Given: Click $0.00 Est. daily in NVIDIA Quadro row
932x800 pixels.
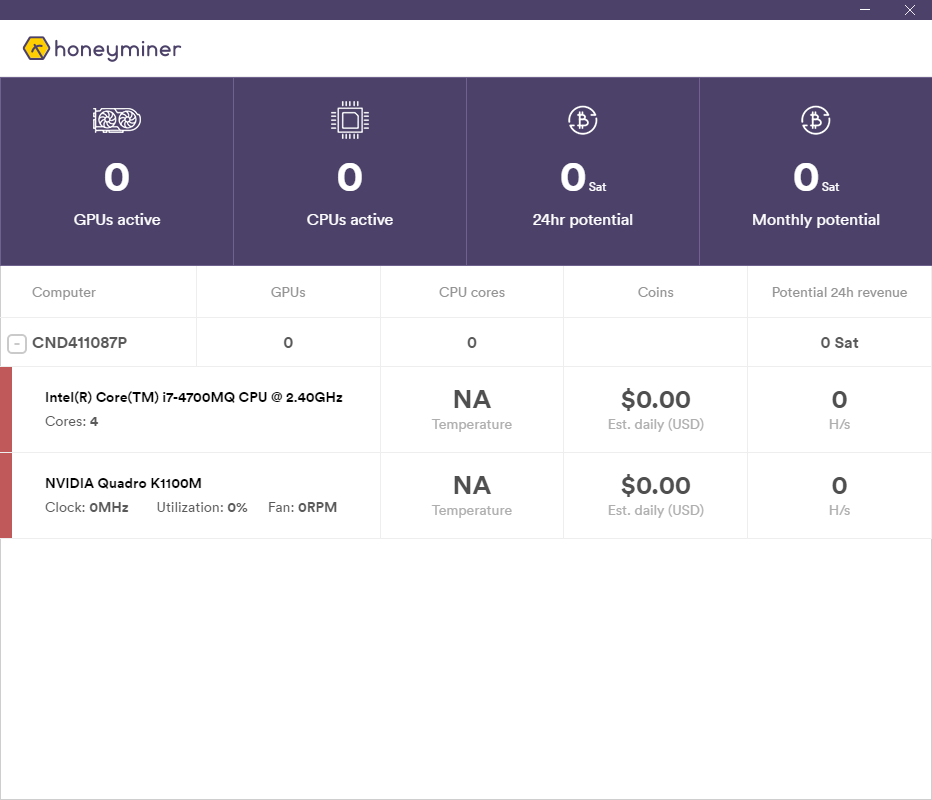Looking at the screenshot, I should 656,496.
